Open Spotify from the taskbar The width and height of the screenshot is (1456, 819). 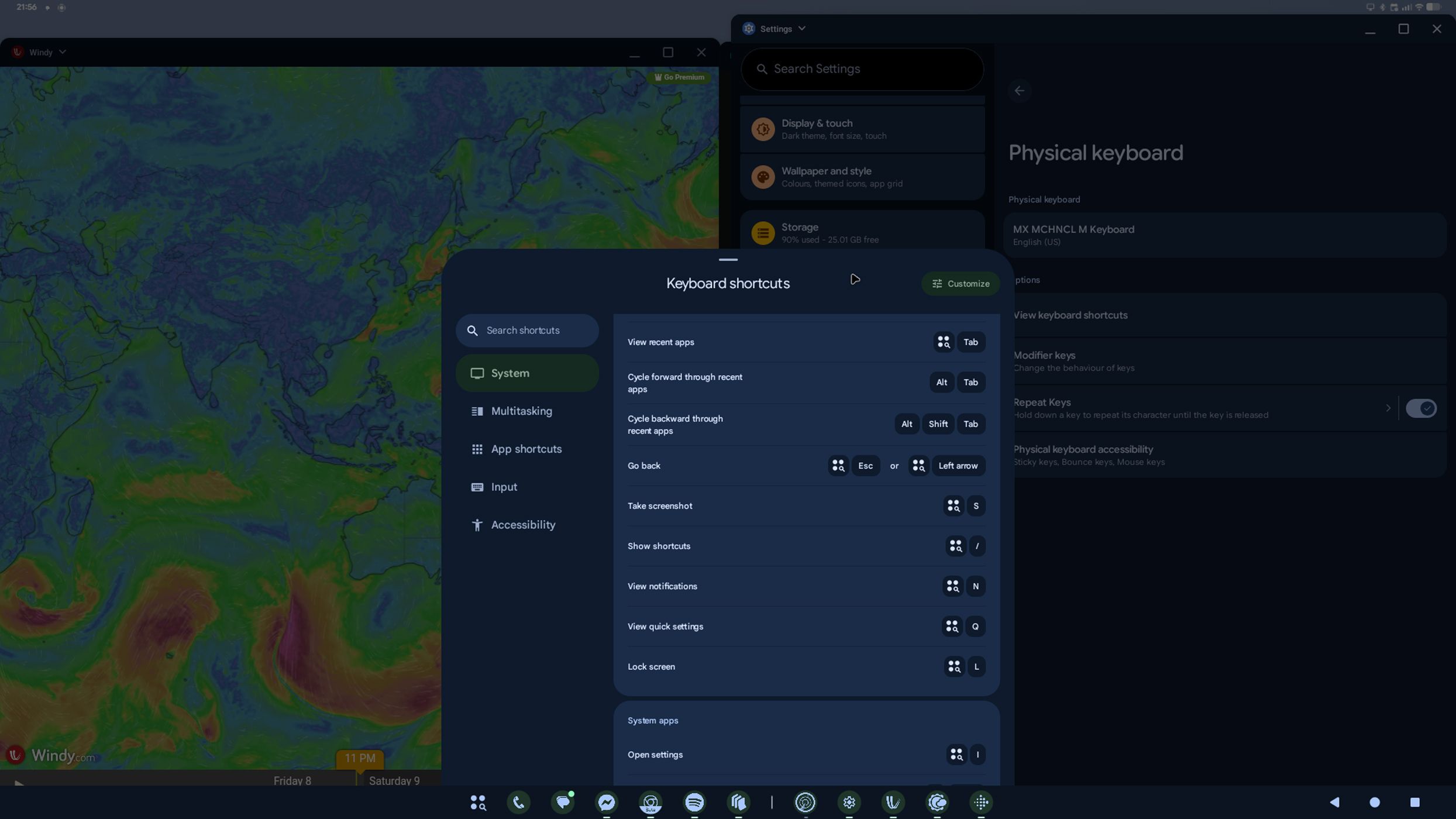pos(694,802)
